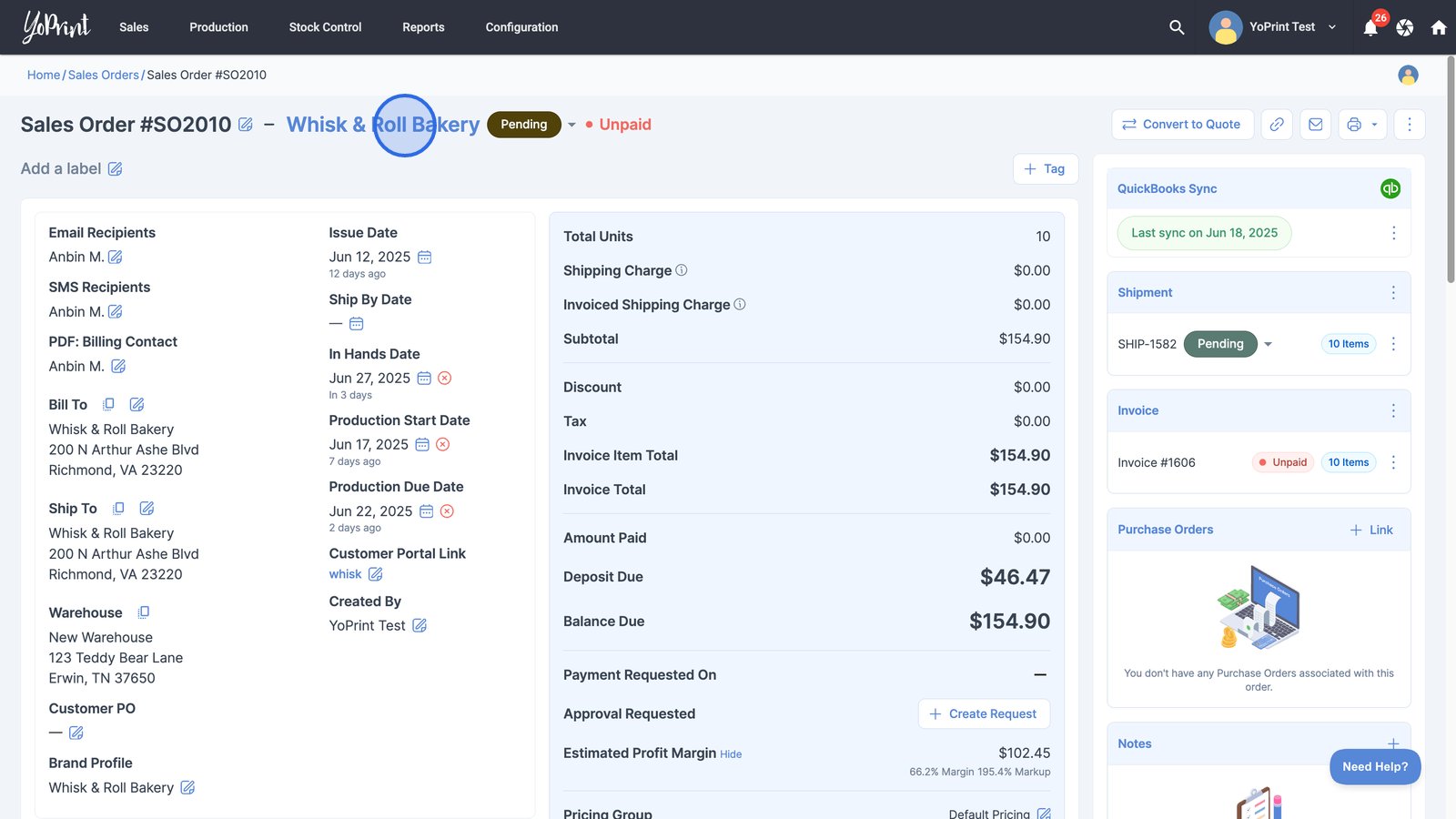Clear the Production Start Date
Viewport: 1456px width, 819px height.
coord(443,445)
